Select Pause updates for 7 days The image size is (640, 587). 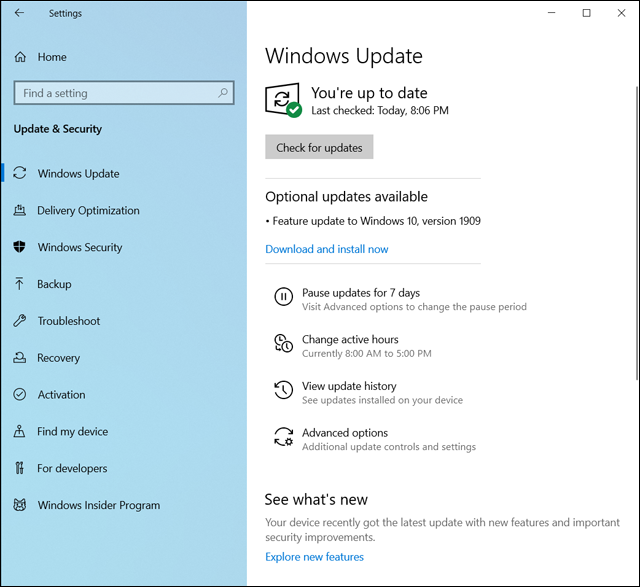click(x=361, y=293)
